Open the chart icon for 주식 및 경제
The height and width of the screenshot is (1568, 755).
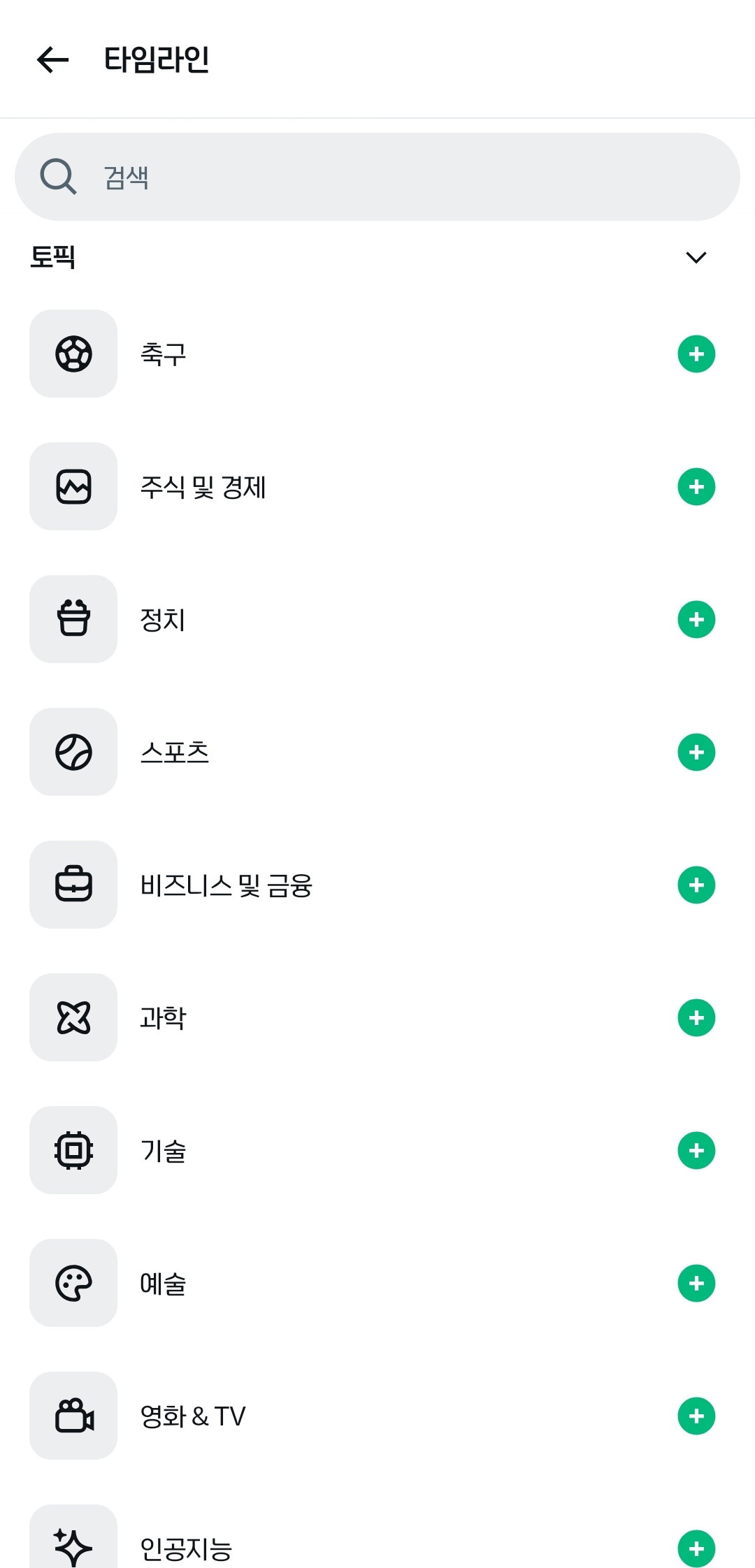[x=73, y=486]
